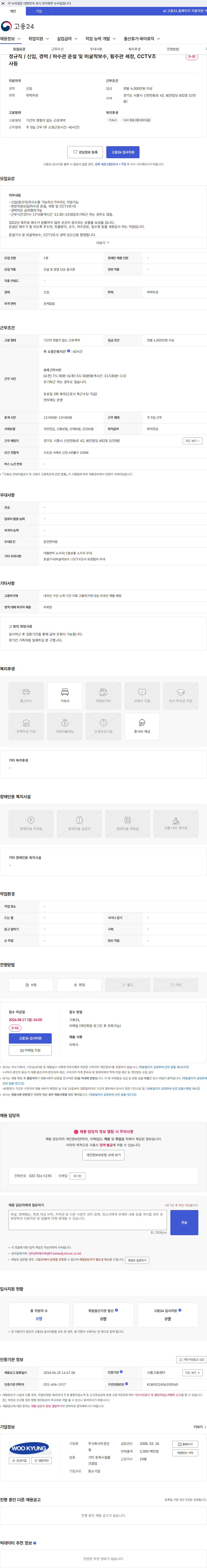This screenshot has height=1568, width=207.
Task: Expand the 출산휴가·육아휴직 menu
Action: (142, 39)
